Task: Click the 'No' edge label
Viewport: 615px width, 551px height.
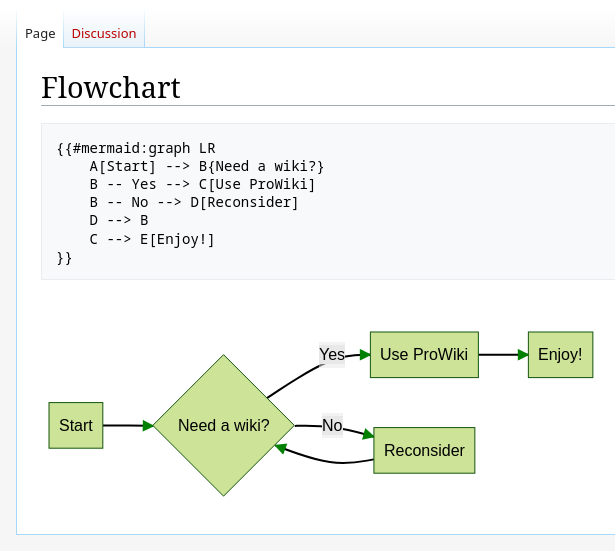Action: [x=332, y=425]
